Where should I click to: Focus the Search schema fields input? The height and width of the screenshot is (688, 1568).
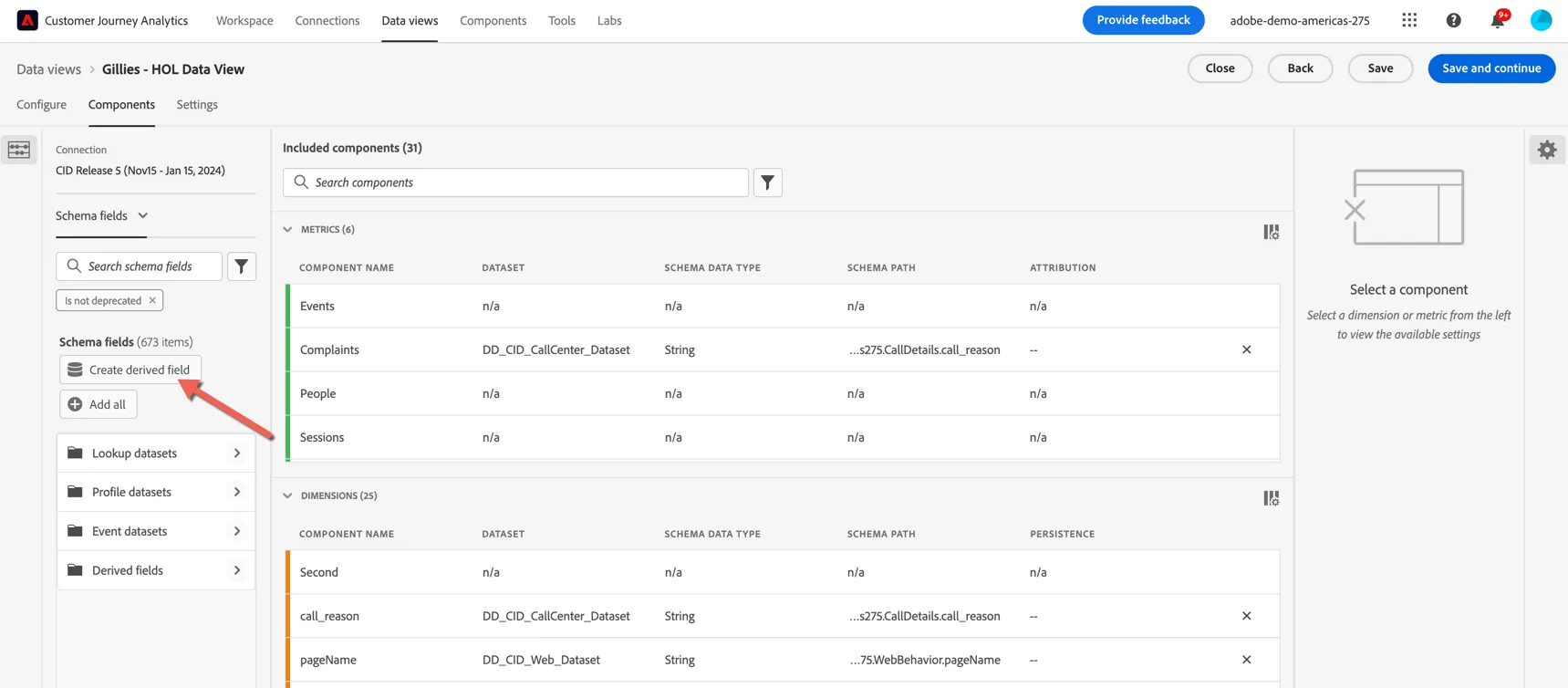140,266
